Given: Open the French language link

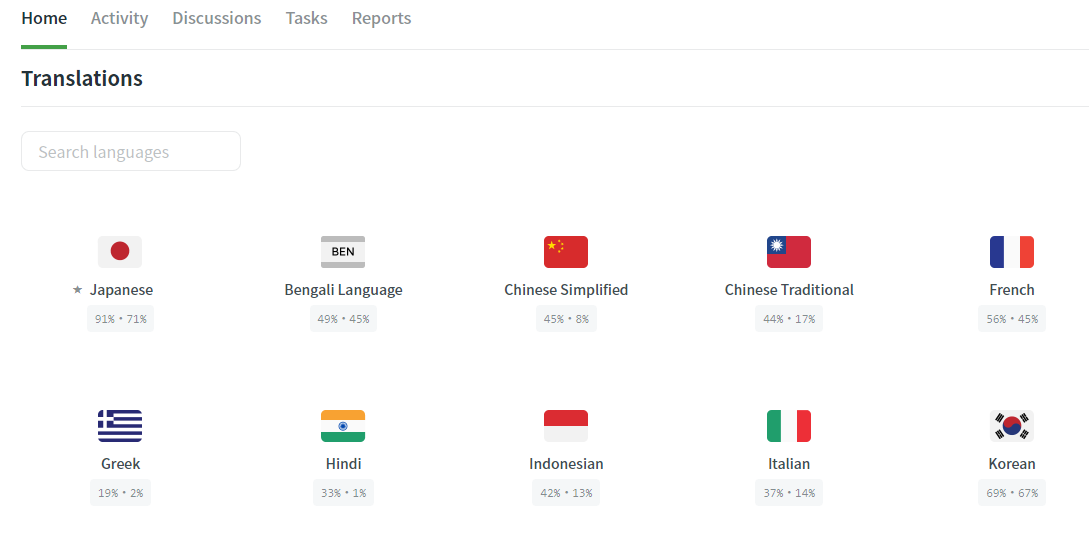Looking at the screenshot, I should tap(1012, 290).
